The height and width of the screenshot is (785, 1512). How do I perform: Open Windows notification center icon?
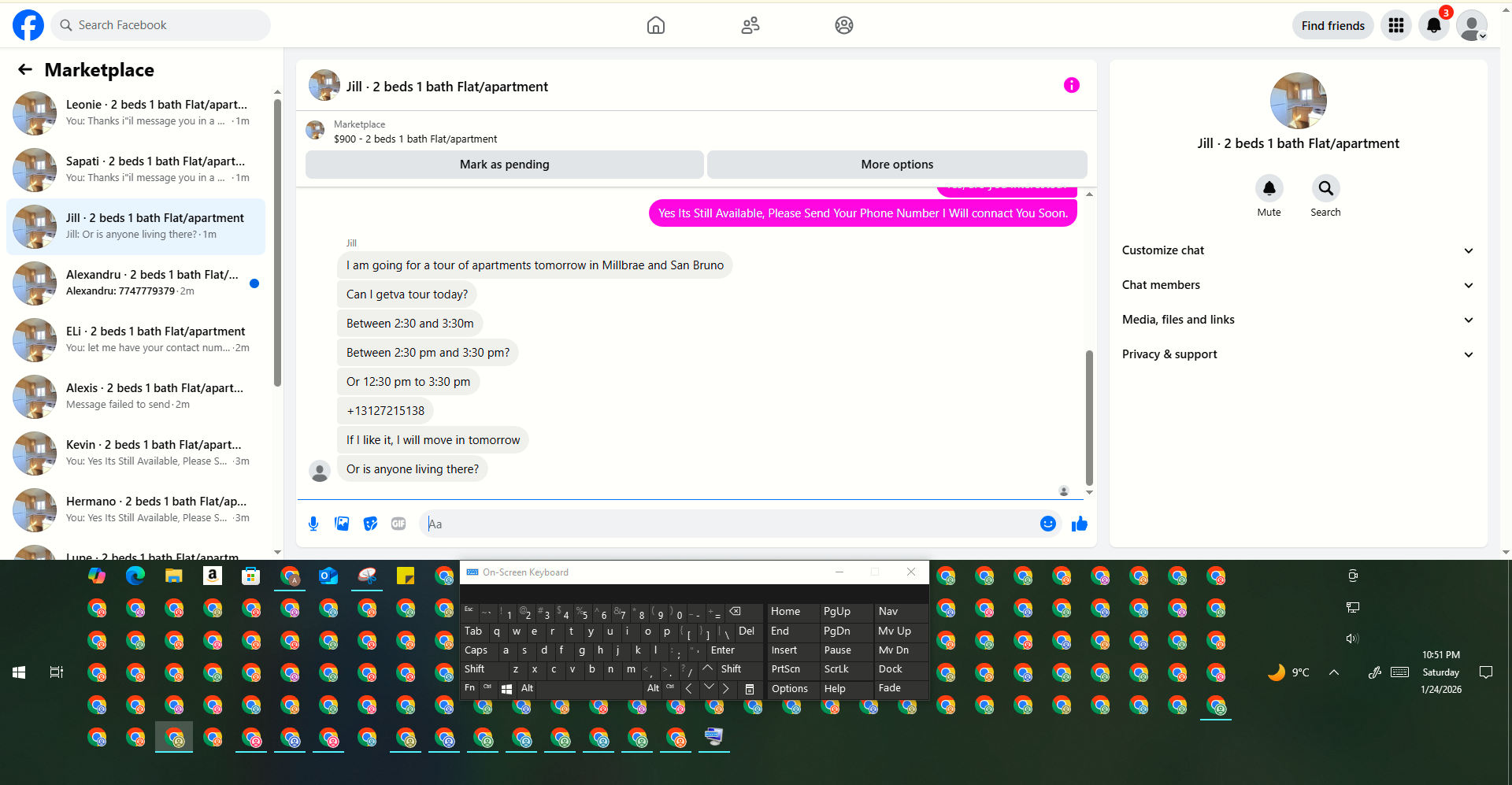1486,672
